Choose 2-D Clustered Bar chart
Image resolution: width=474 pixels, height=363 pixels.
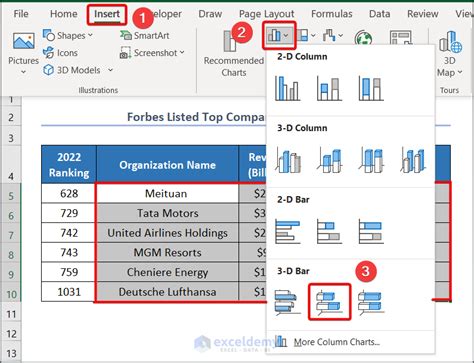(287, 231)
